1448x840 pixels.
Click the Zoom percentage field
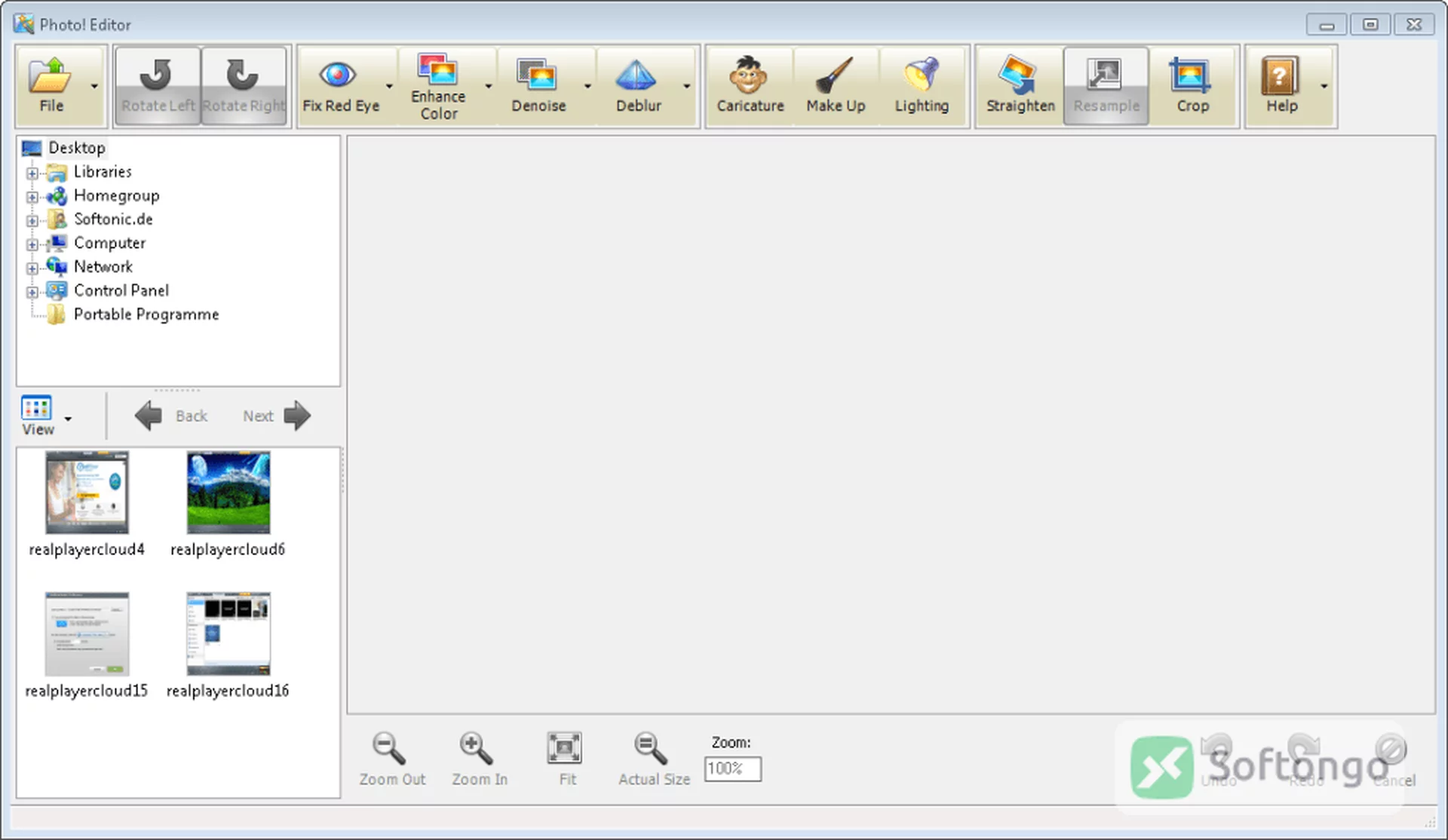click(732, 769)
